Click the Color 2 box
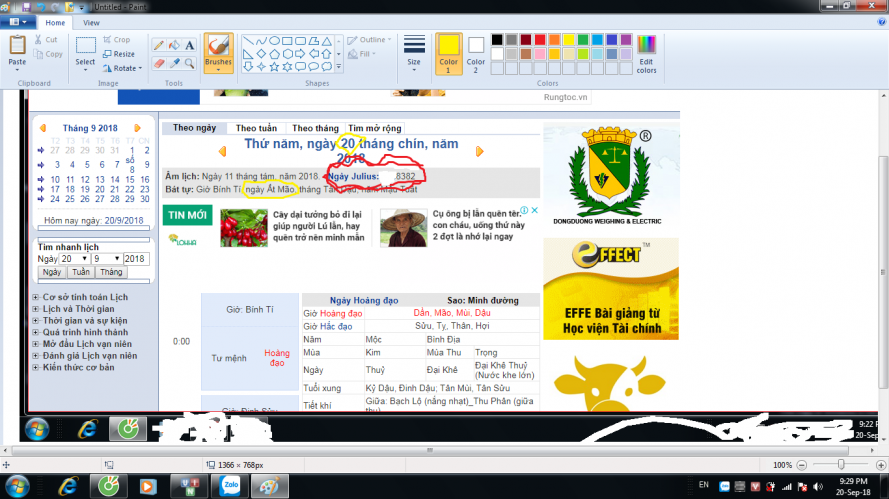 476,52
